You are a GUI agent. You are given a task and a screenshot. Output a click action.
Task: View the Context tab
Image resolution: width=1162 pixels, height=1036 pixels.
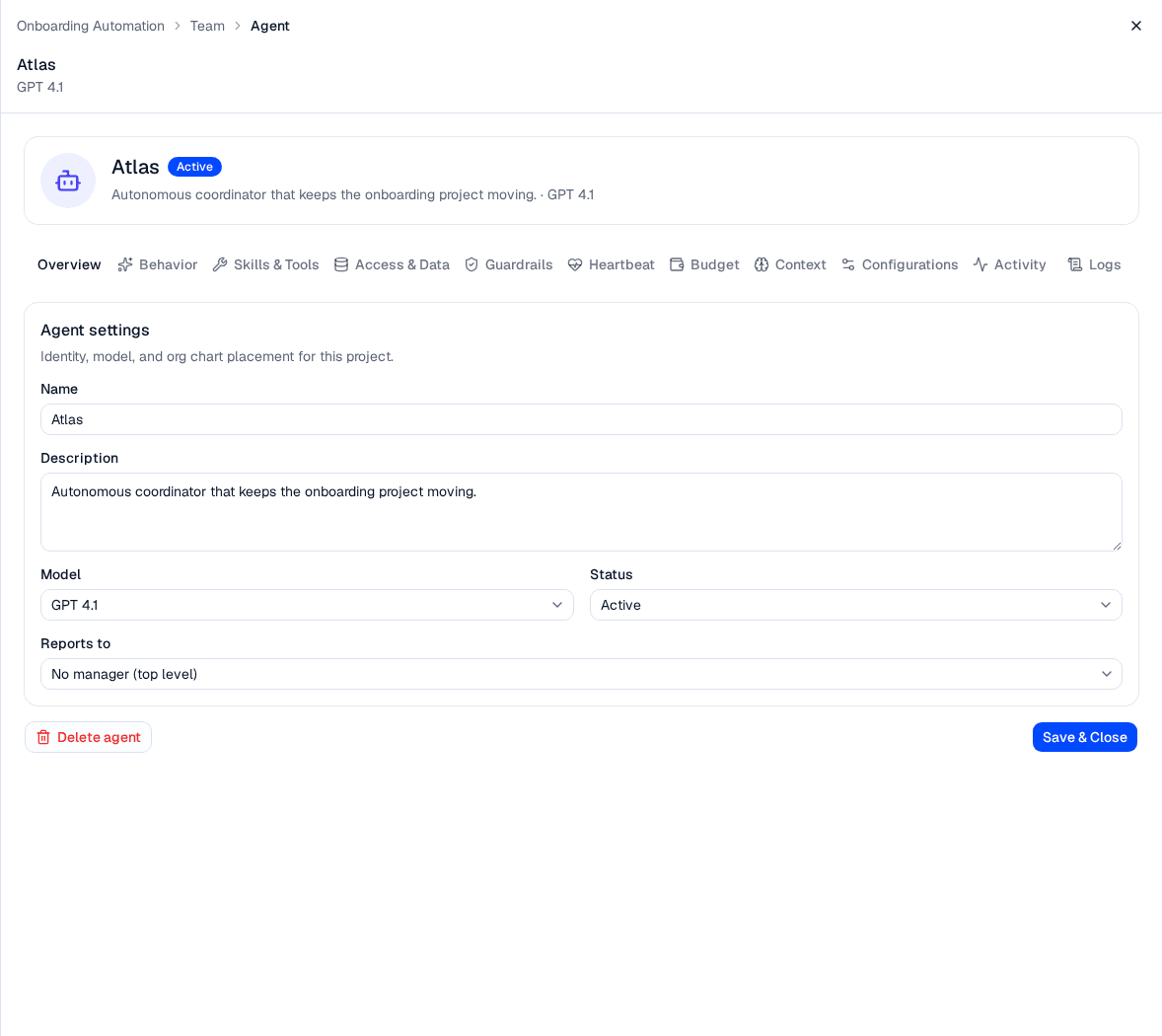pyautogui.click(x=790, y=264)
